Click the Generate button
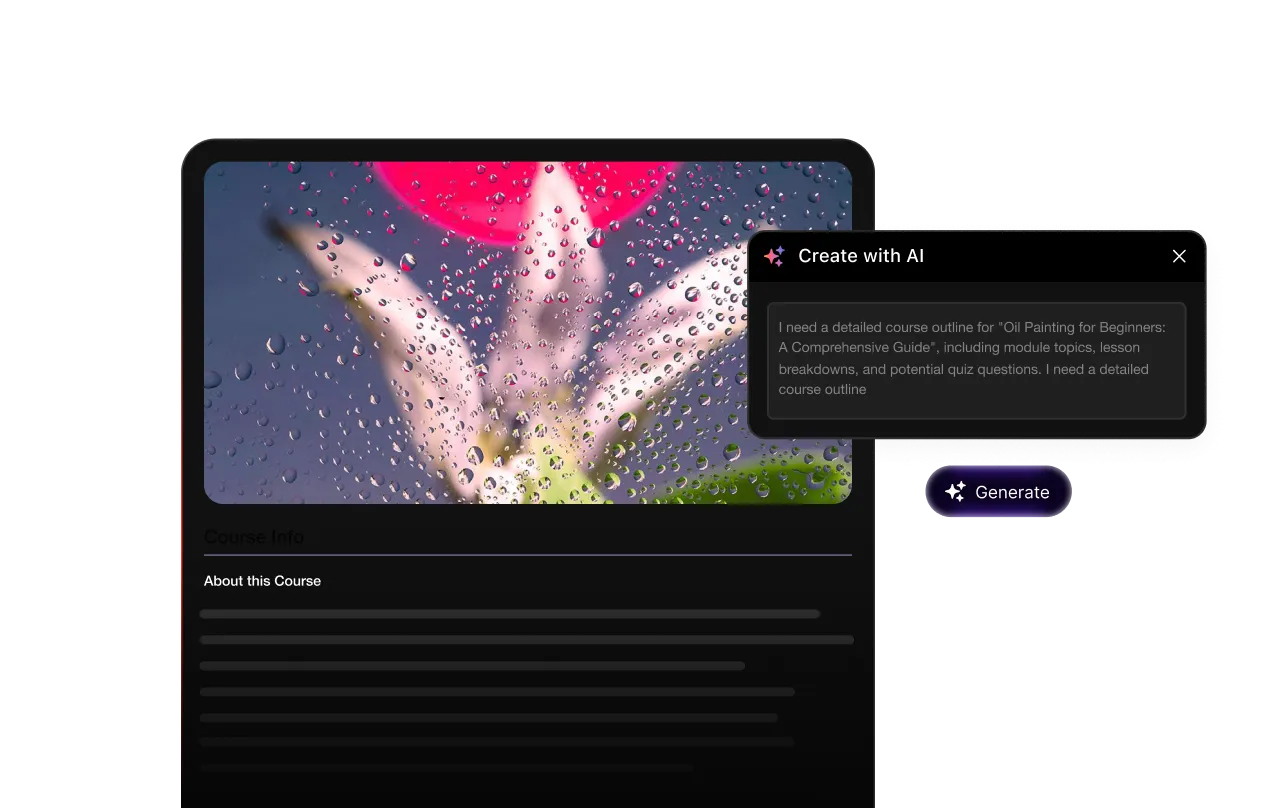Screen dimensions: 1278x808 (998, 492)
